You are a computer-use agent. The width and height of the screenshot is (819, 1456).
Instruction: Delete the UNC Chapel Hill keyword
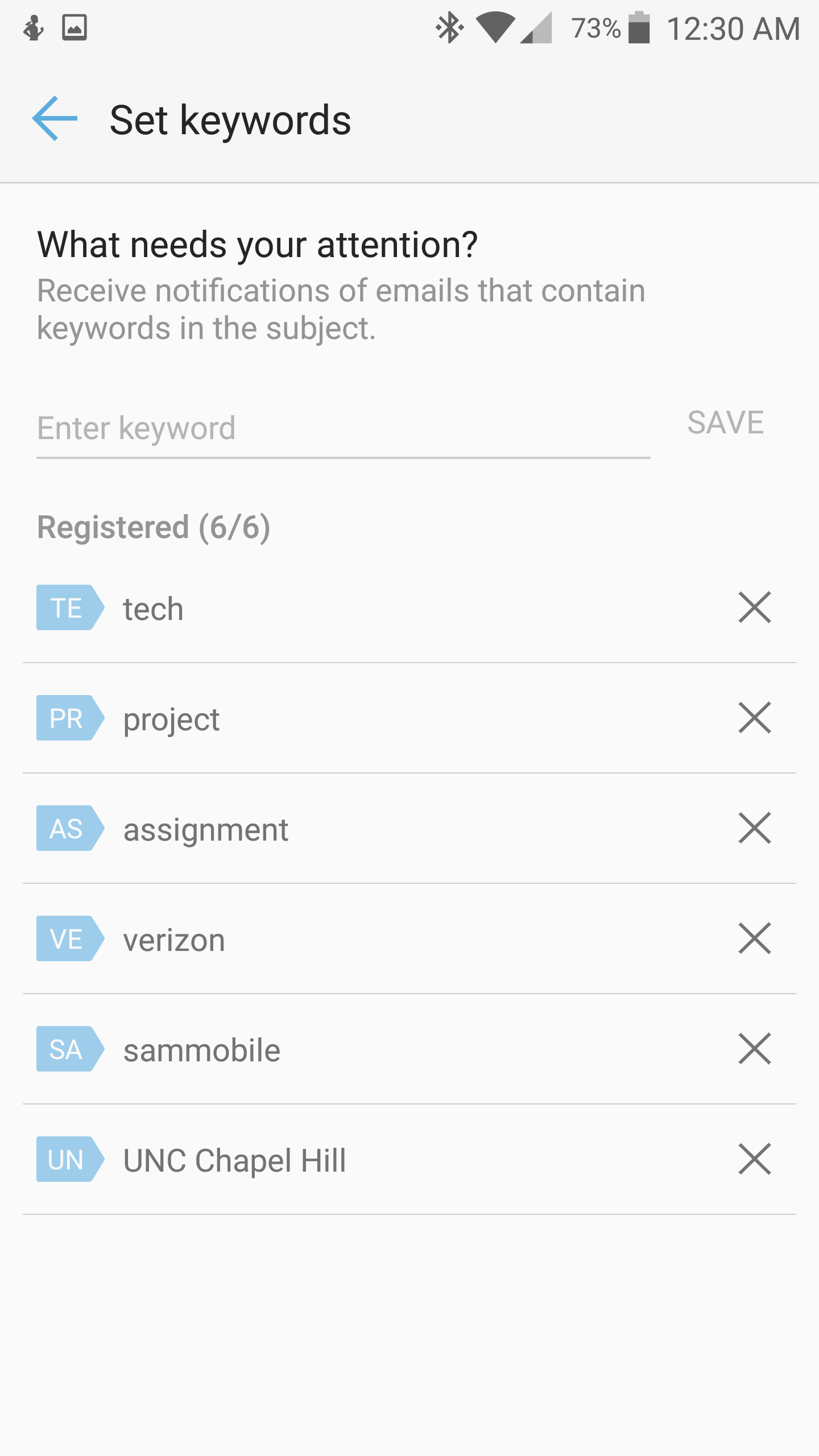pos(754,1159)
